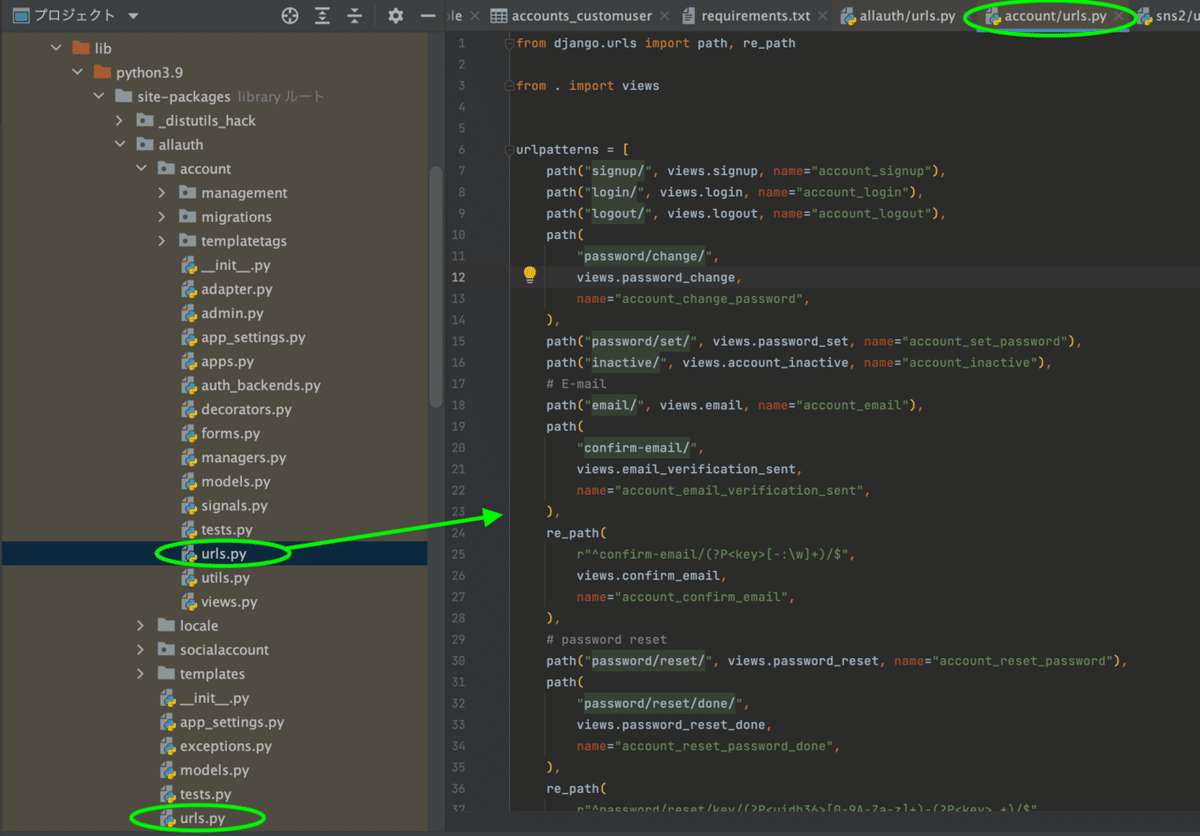Click the file icon beside managers.py
The height and width of the screenshot is (836, 1200).
[x=189, y=457]
